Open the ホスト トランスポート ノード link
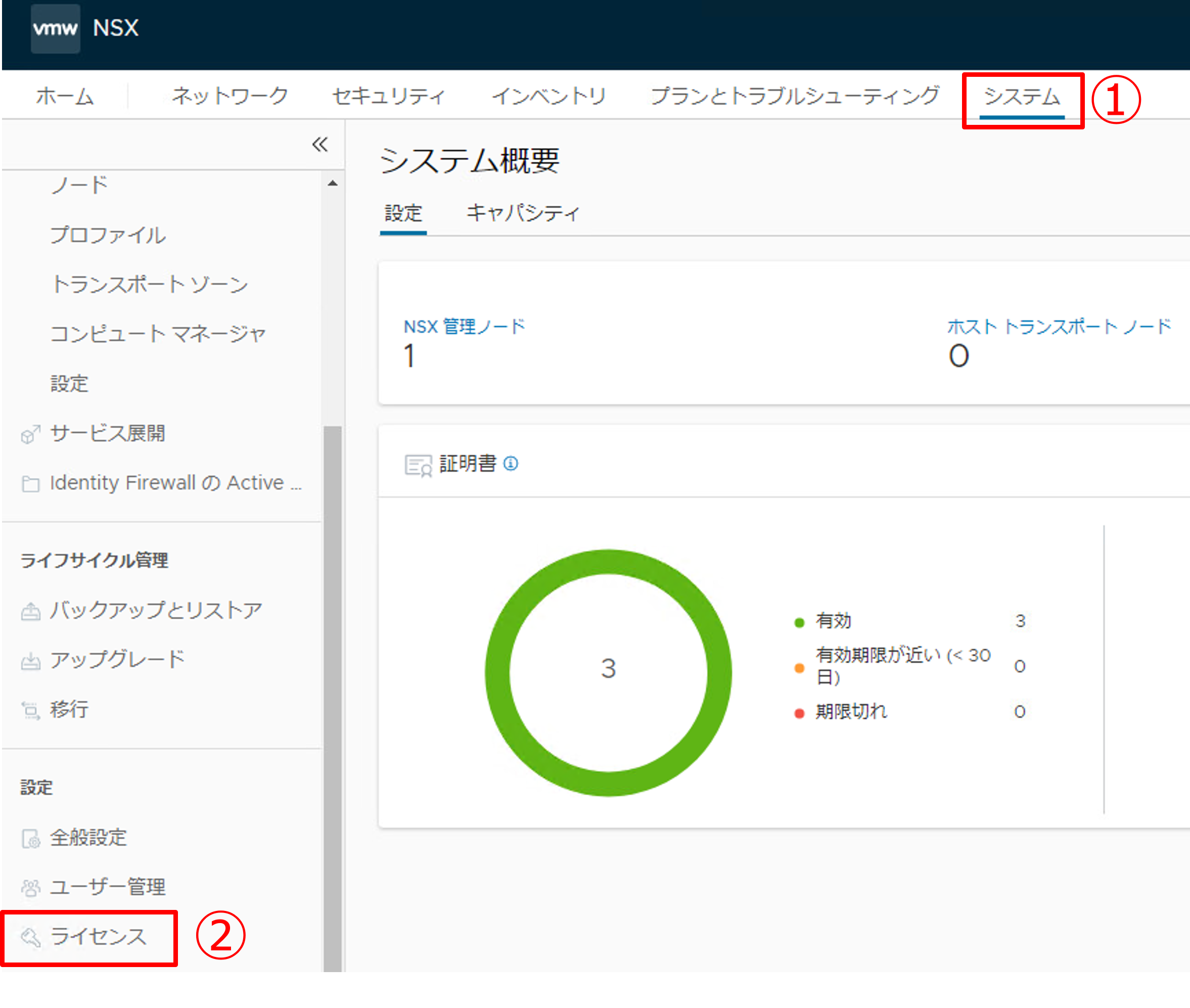Image resolution: width=1190 pixels, height=1008 pixels. coord(1059,327)
